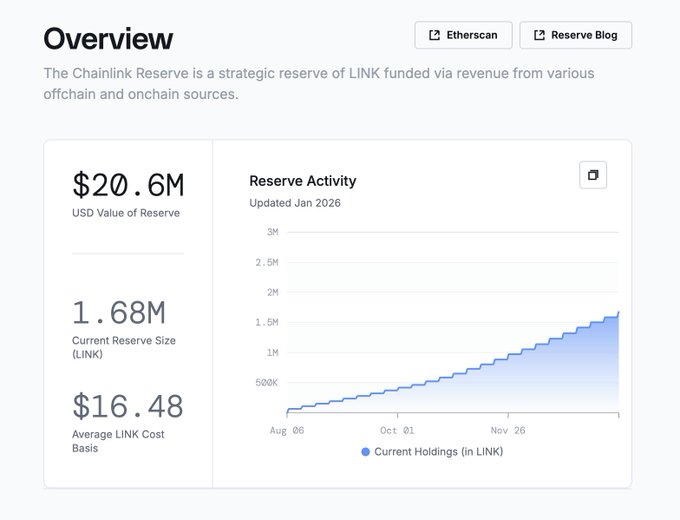Click the $16.48 average cost basis figure
The image size is (680, 520).
(x=128, y=407)
